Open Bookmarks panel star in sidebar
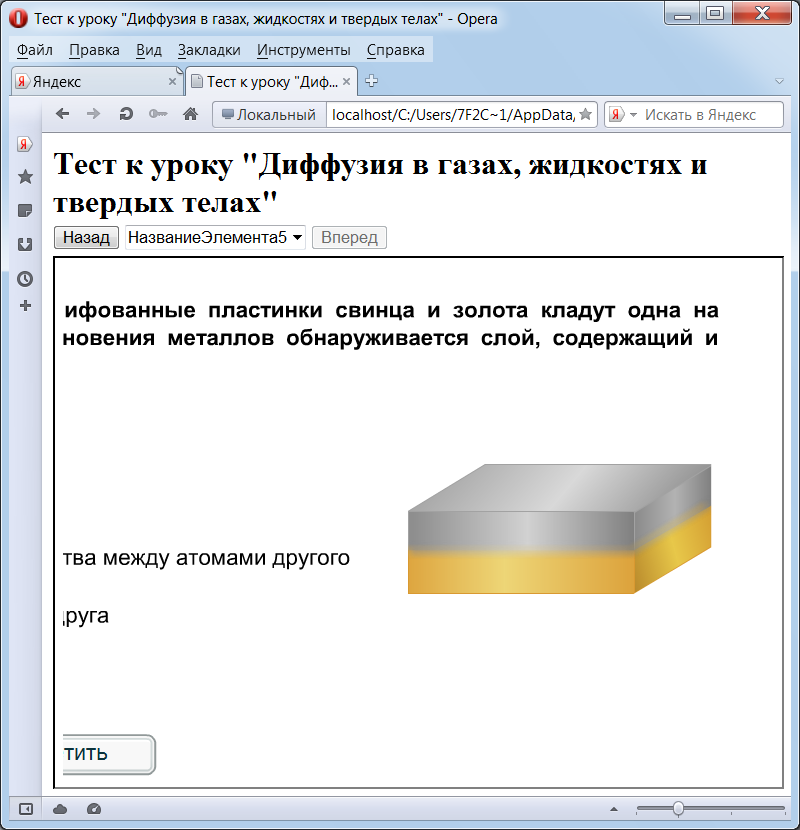Viewport: 800px width, 830px height. pos(25,176)
